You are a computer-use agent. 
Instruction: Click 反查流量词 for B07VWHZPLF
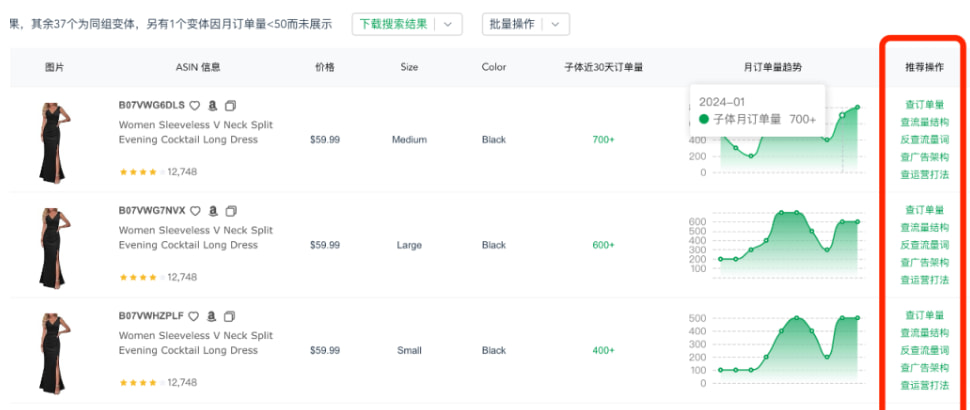click(924, 350)
